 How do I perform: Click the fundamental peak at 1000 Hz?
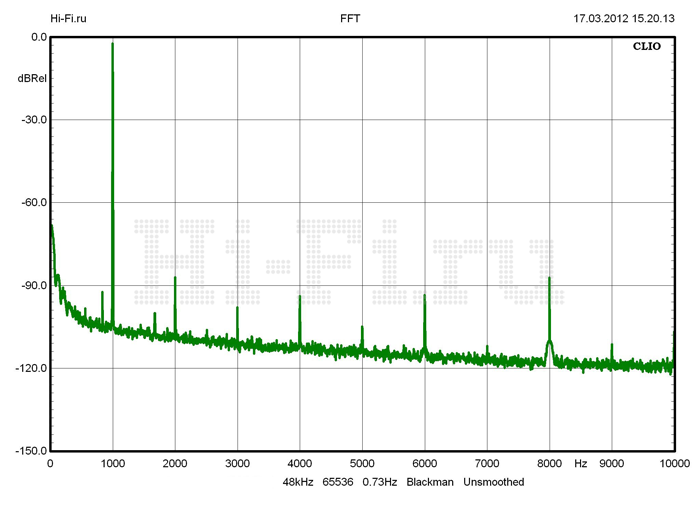[112, 46]
